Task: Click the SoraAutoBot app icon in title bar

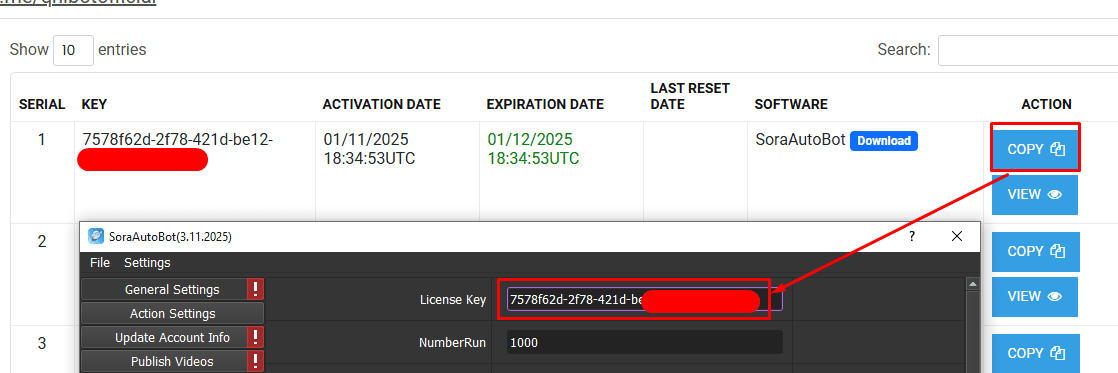Action: [x=96, y=237]
